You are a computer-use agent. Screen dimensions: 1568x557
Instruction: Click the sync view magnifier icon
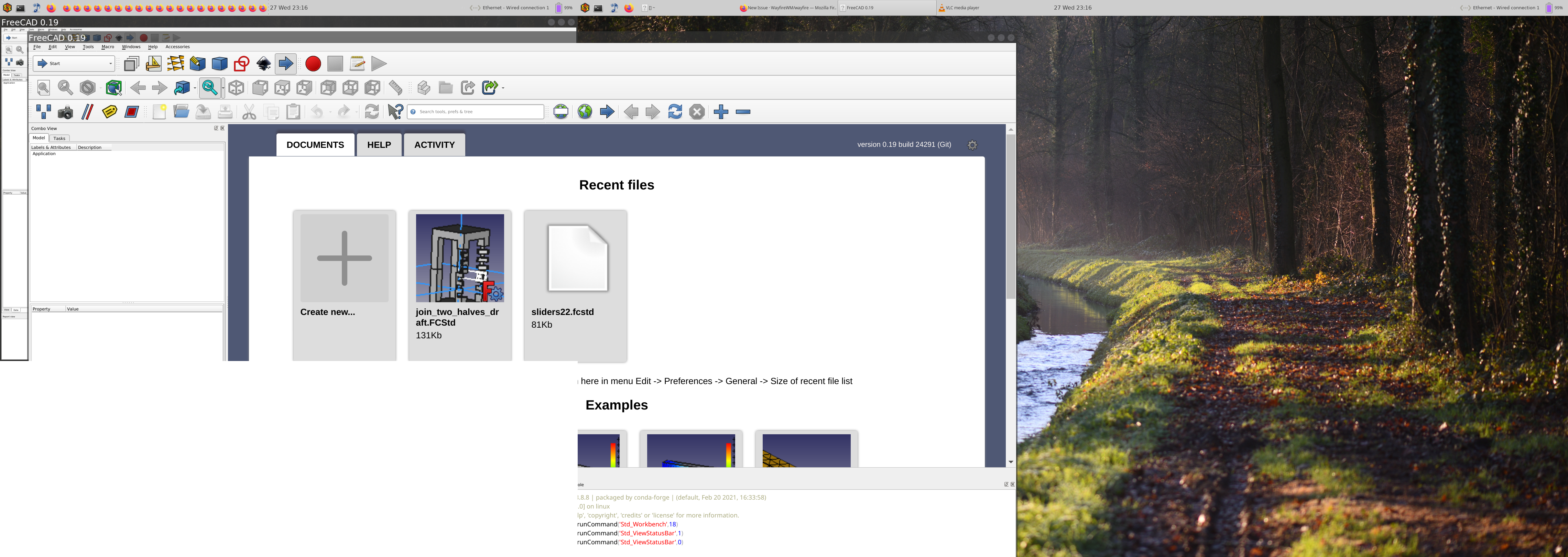coord(209,88)
